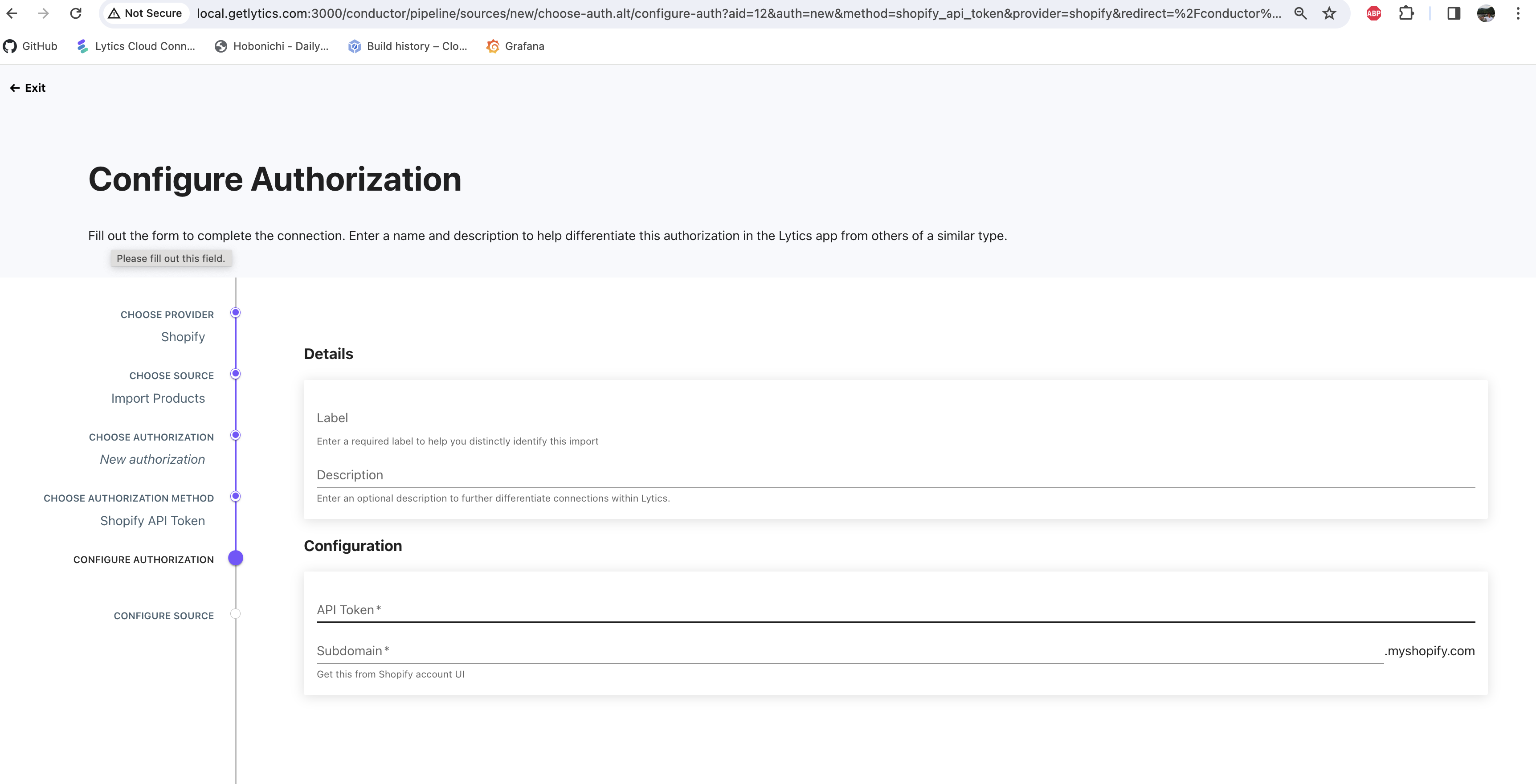This screenshot has width=1536, height=784.
Task: Click the Label helper text about identifying import
Action: (x=458, y=441)
